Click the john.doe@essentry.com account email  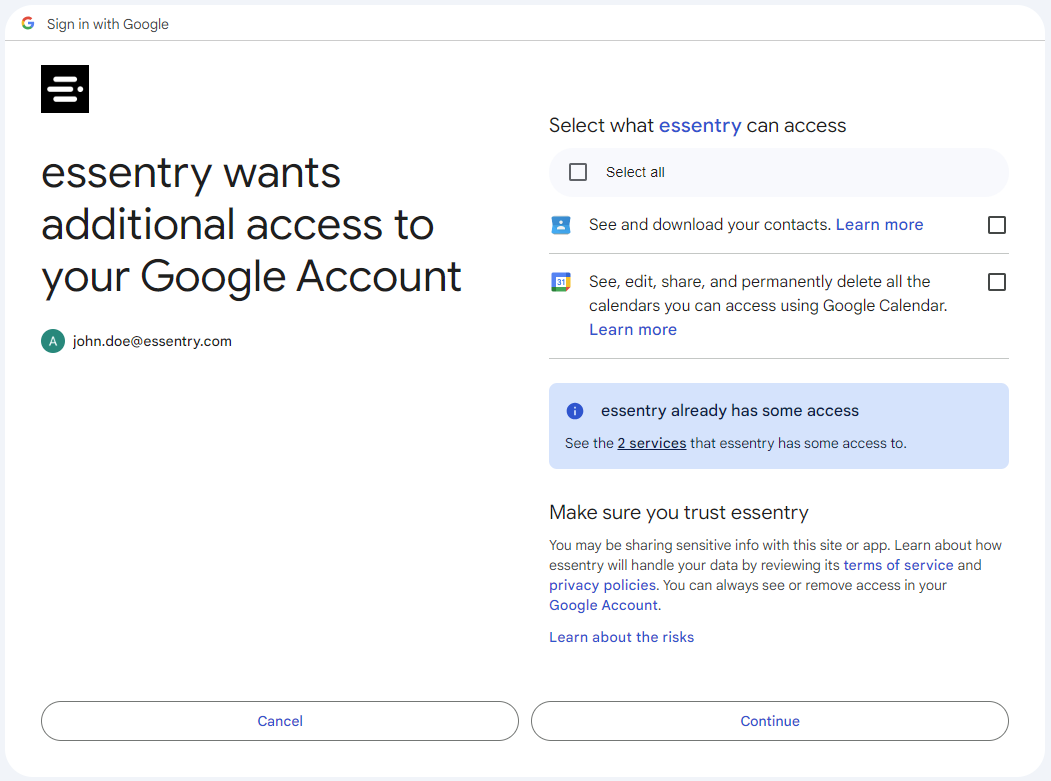[152, 341]
